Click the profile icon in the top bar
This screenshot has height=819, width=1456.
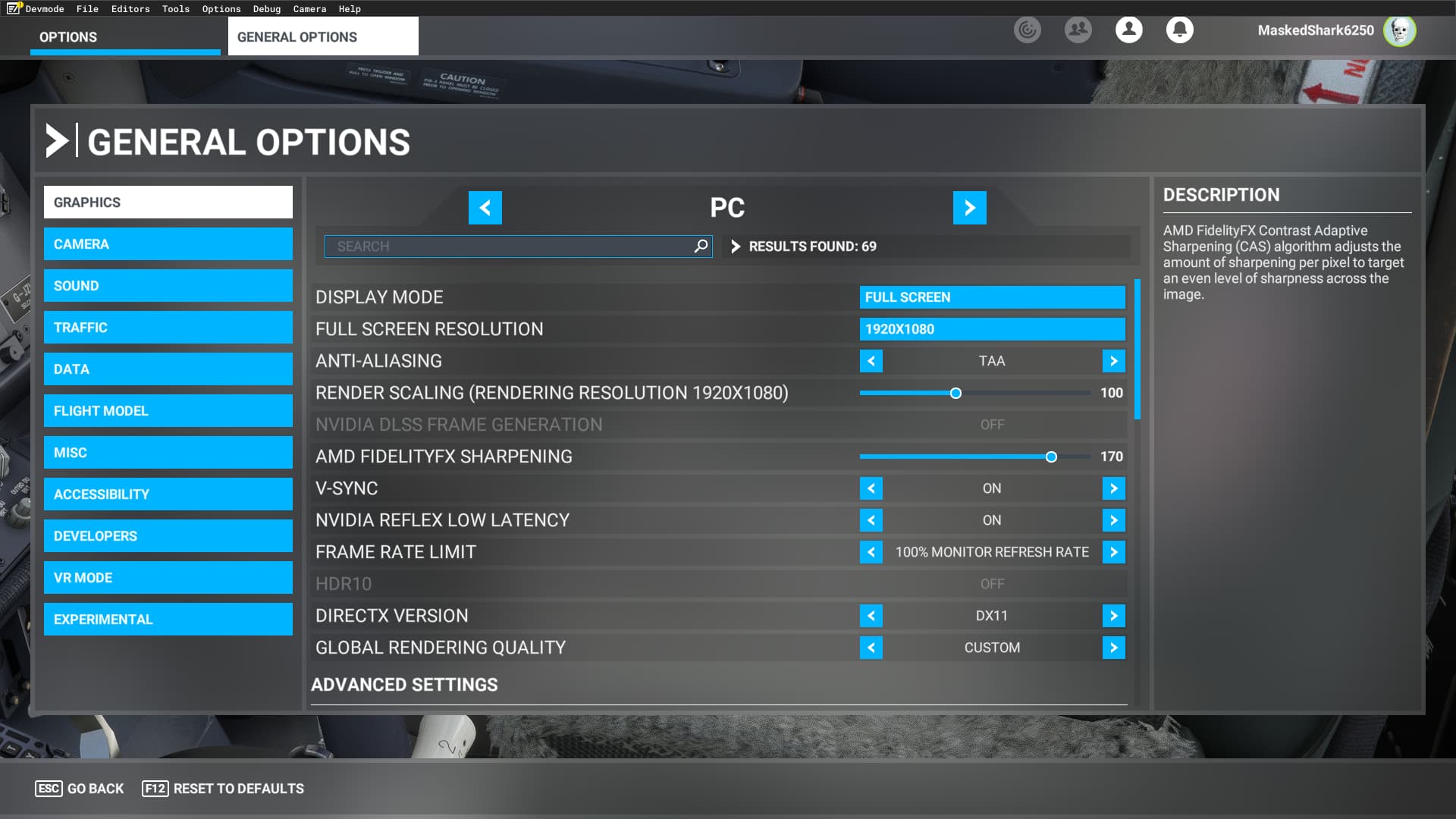pos(1129,30)
